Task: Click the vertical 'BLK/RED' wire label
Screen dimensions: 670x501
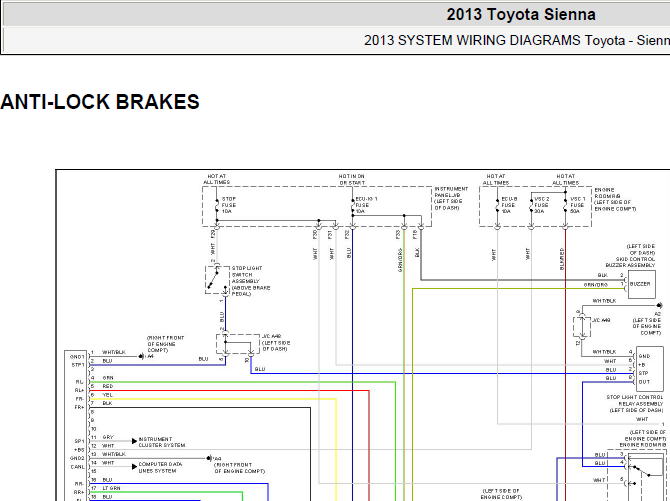Action: tap(562, 259)
